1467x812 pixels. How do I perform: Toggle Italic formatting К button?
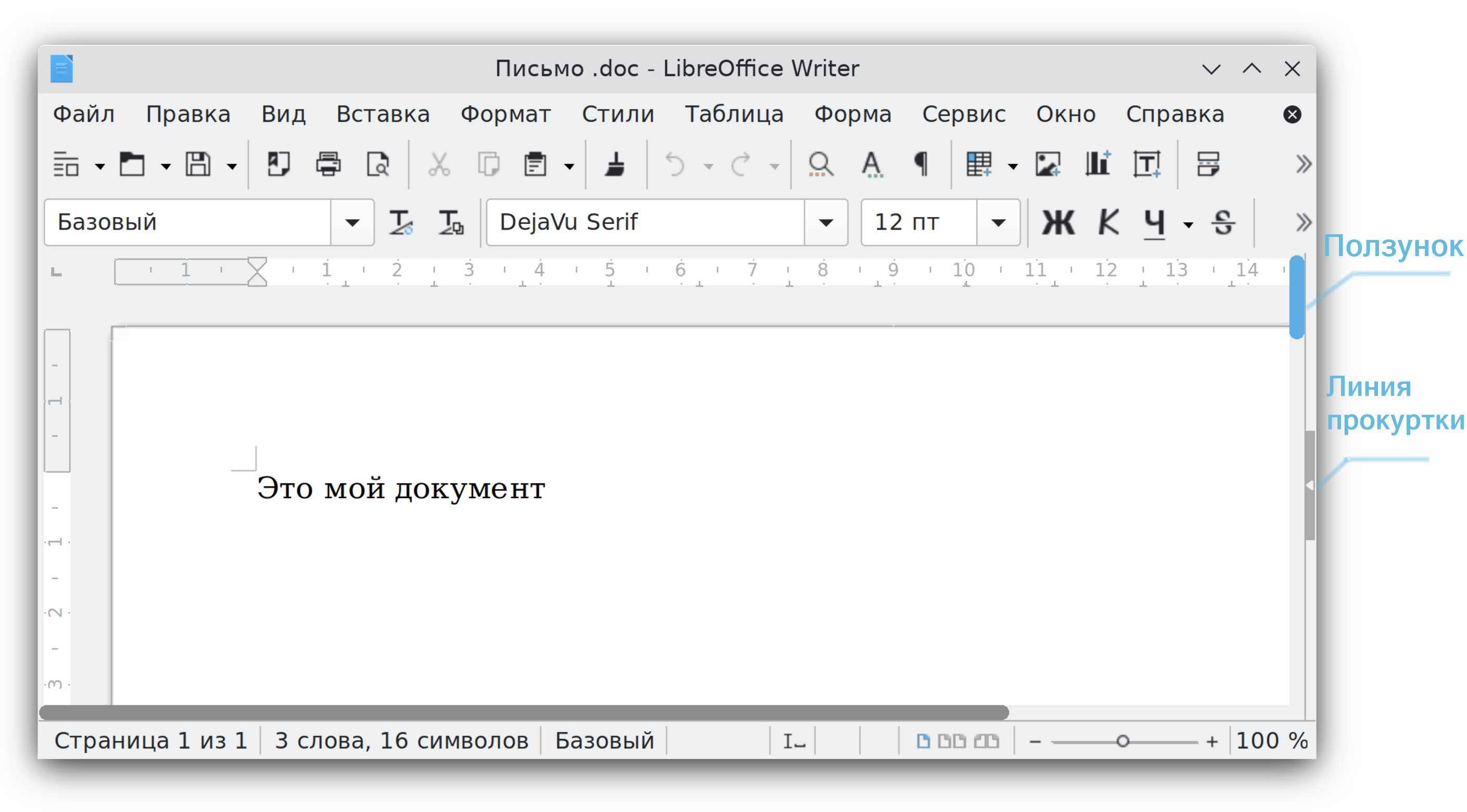pos(1108,223)
